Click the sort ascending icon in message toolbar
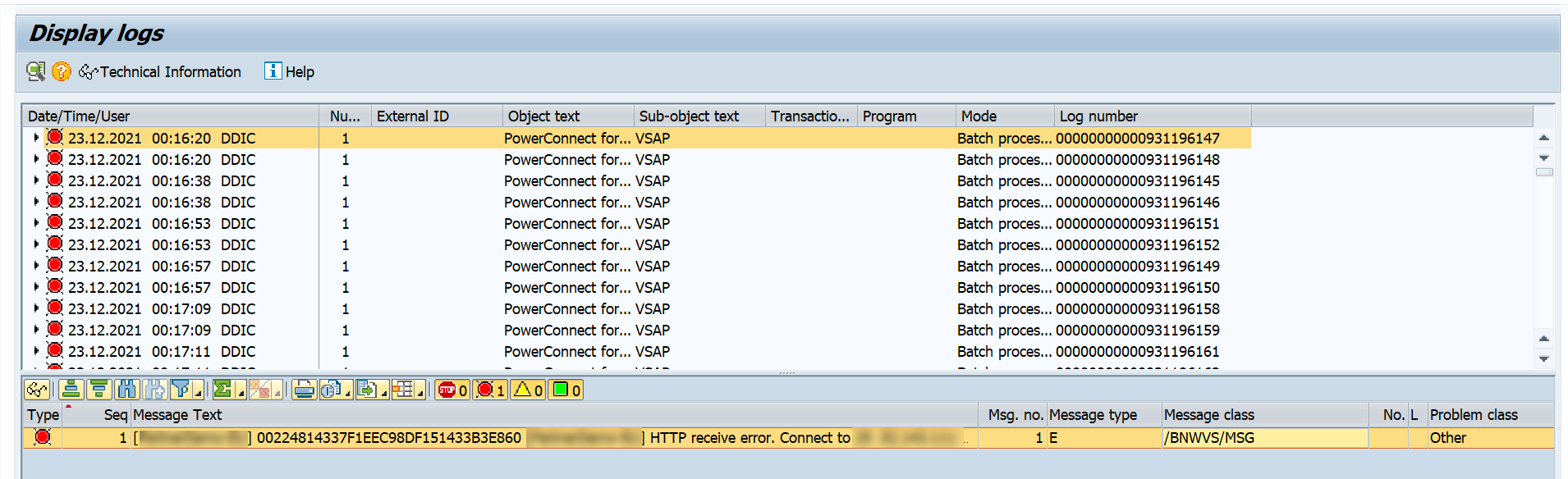The width and height of the screenshot is (1568, 479). point(71,390)
